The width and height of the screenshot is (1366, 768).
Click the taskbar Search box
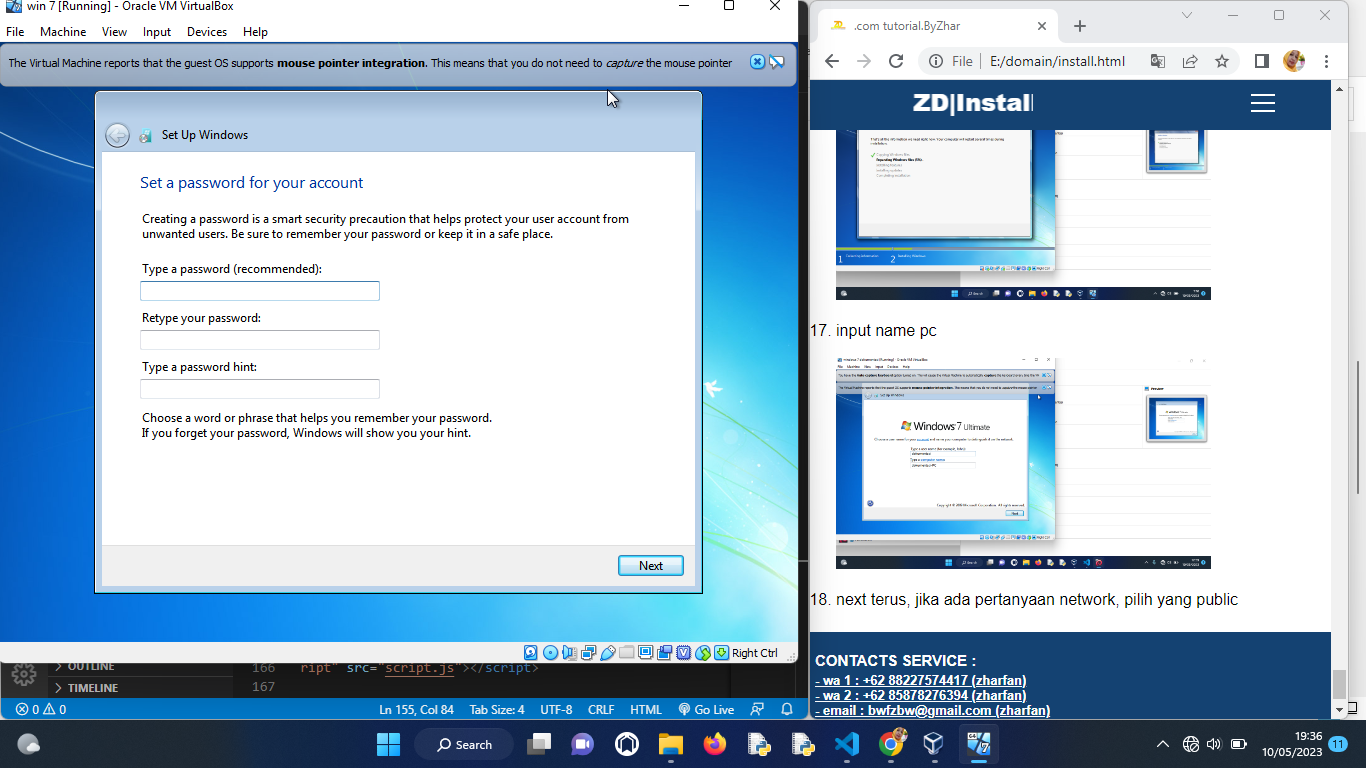(464, 744)
